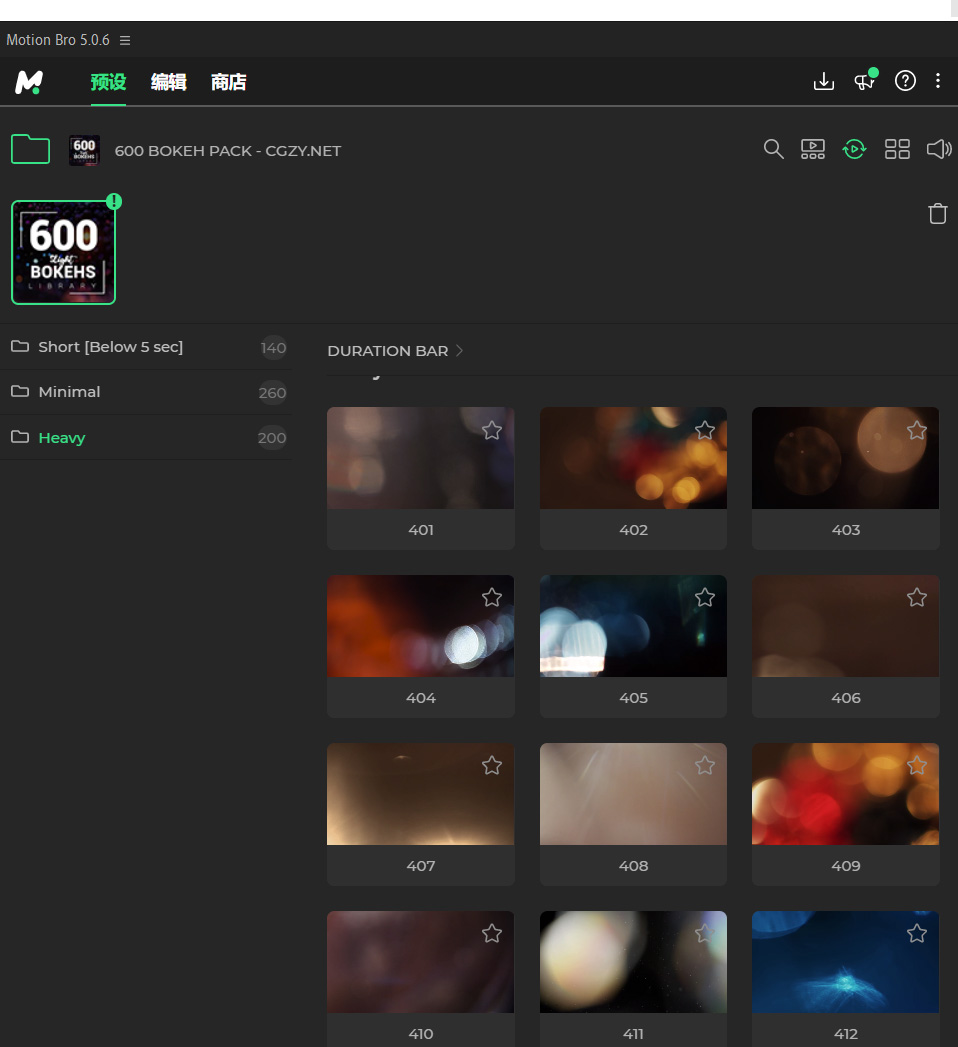Click the search magnifier icon
The height and width of the screenshot is (1047, 958).
pos(773,149)
